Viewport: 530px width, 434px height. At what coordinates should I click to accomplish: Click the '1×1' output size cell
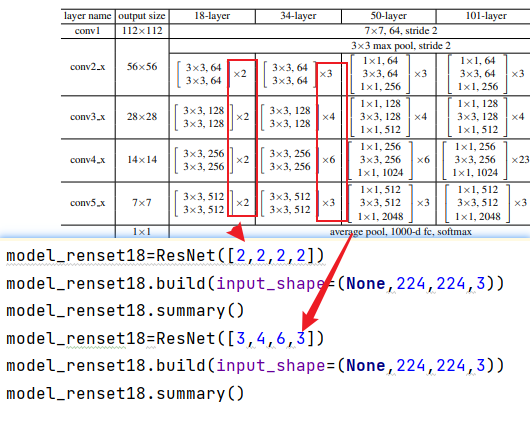click(142, 232)
